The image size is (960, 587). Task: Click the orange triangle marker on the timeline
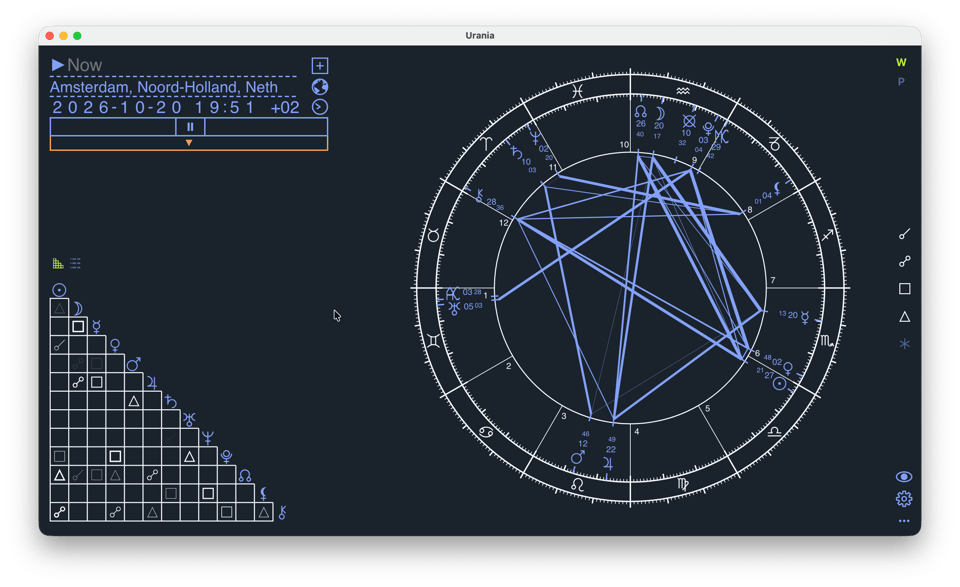click(189, 143)
